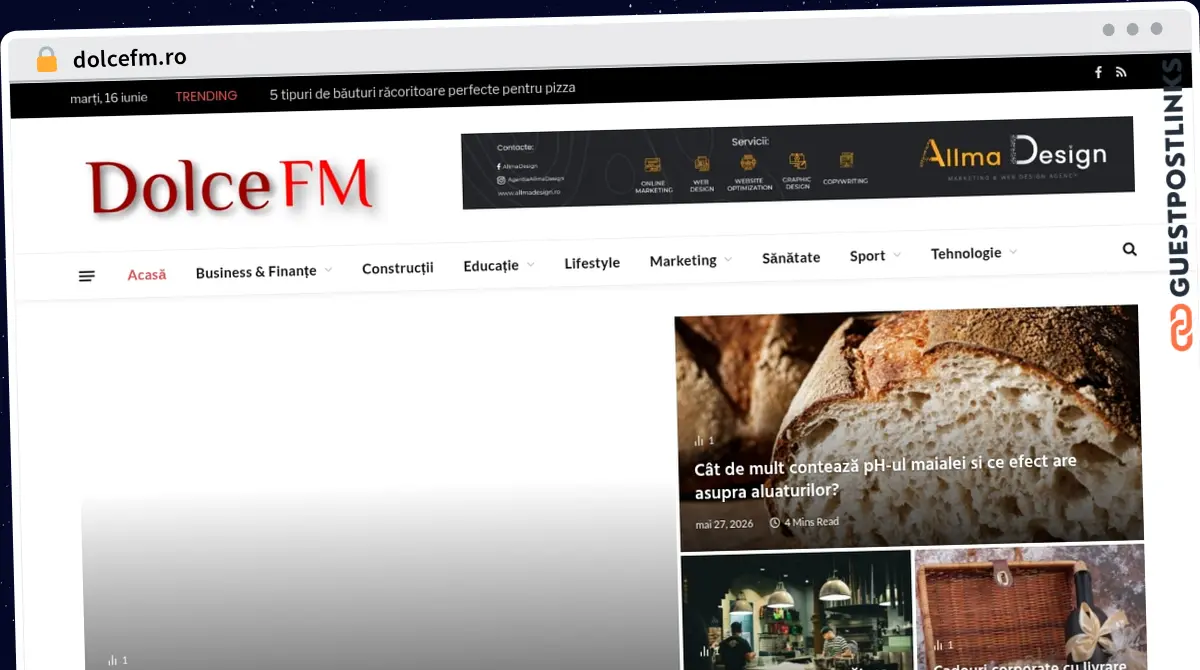The height and width of the screenshot is (670, 1200).
Task: Click the clock icon next to 4 Mins Read
Action: coord(775,523)
